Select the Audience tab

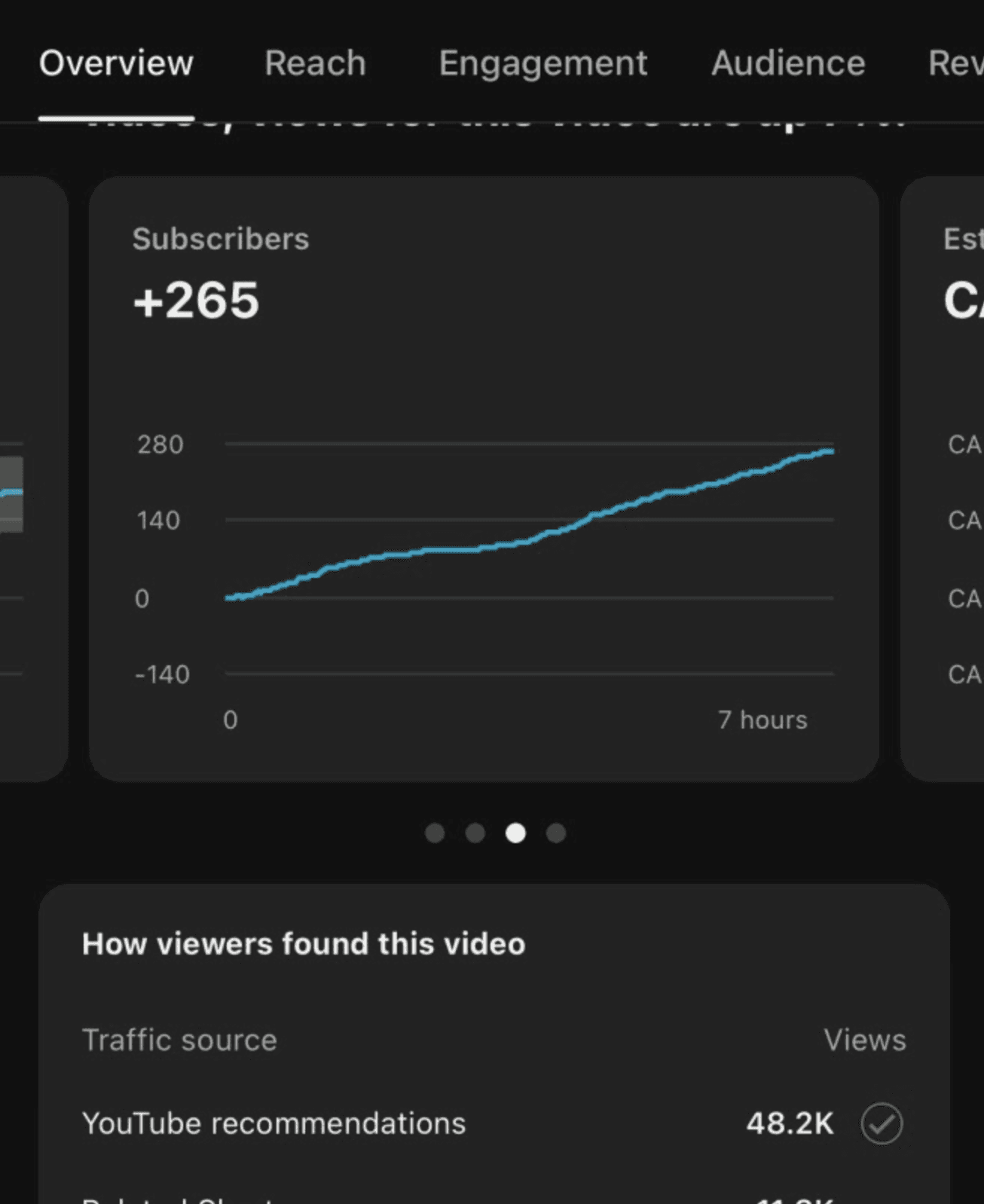[788, 63]
